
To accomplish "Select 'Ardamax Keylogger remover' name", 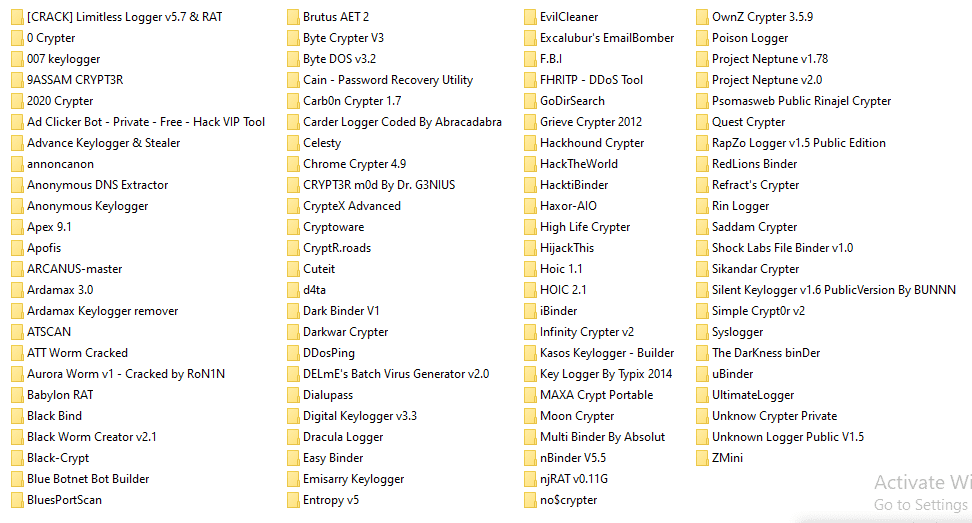I will pos(102,311).
